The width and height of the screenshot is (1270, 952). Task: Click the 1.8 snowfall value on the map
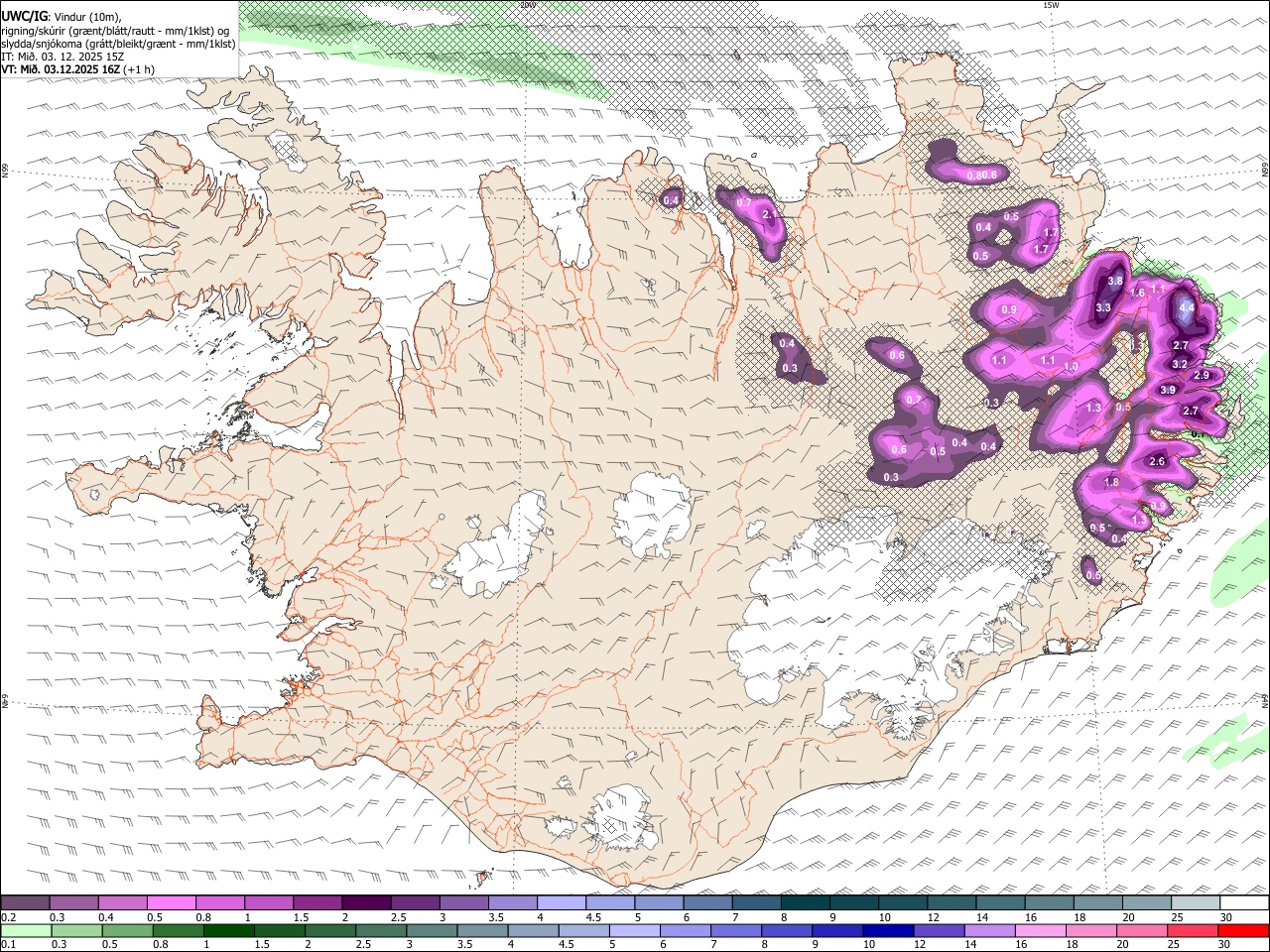click(1112, 483)
